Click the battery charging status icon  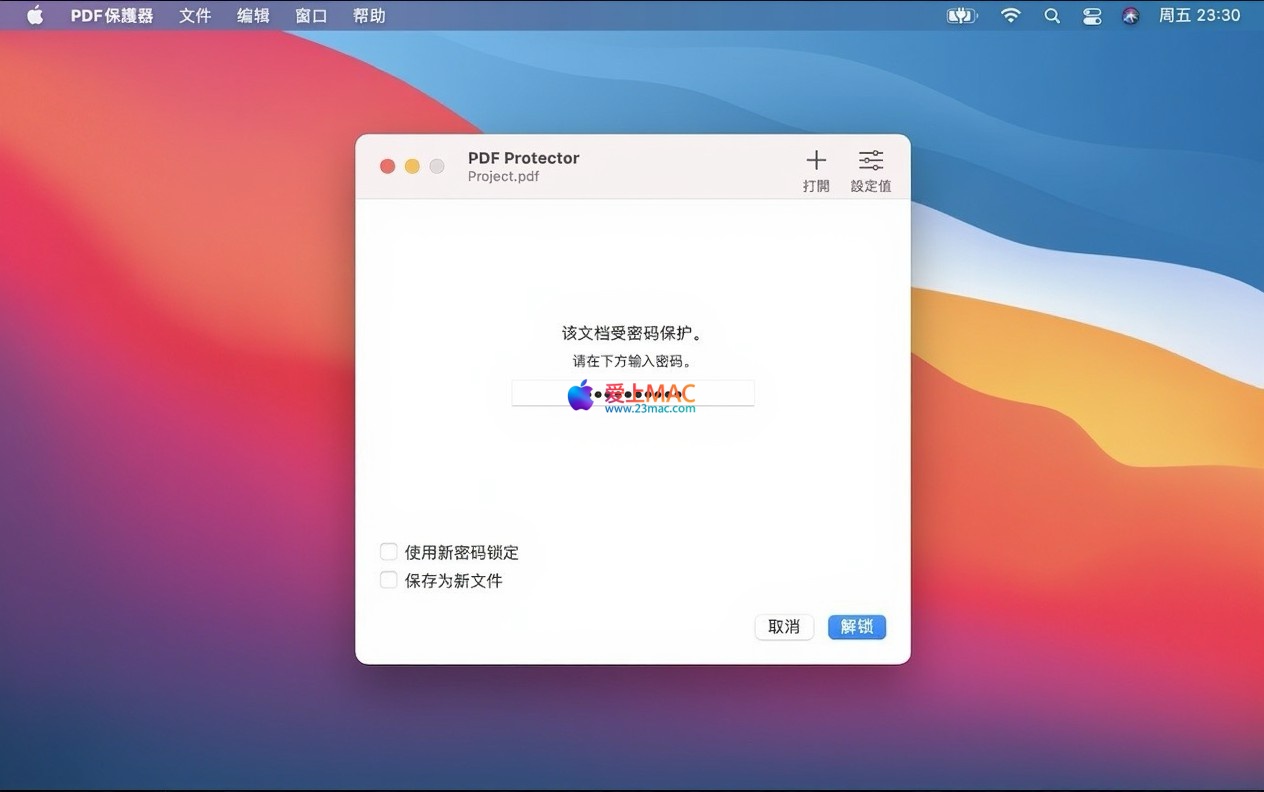coord(961,16)
